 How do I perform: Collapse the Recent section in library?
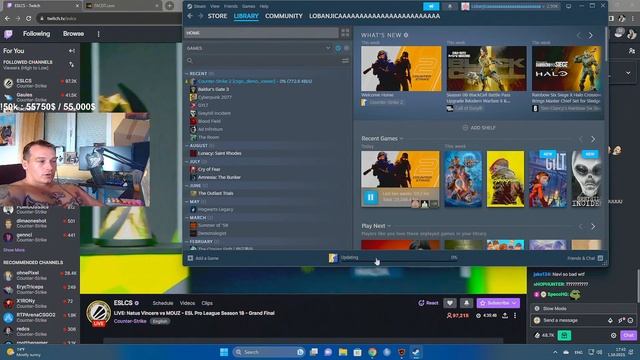point(187,73)
